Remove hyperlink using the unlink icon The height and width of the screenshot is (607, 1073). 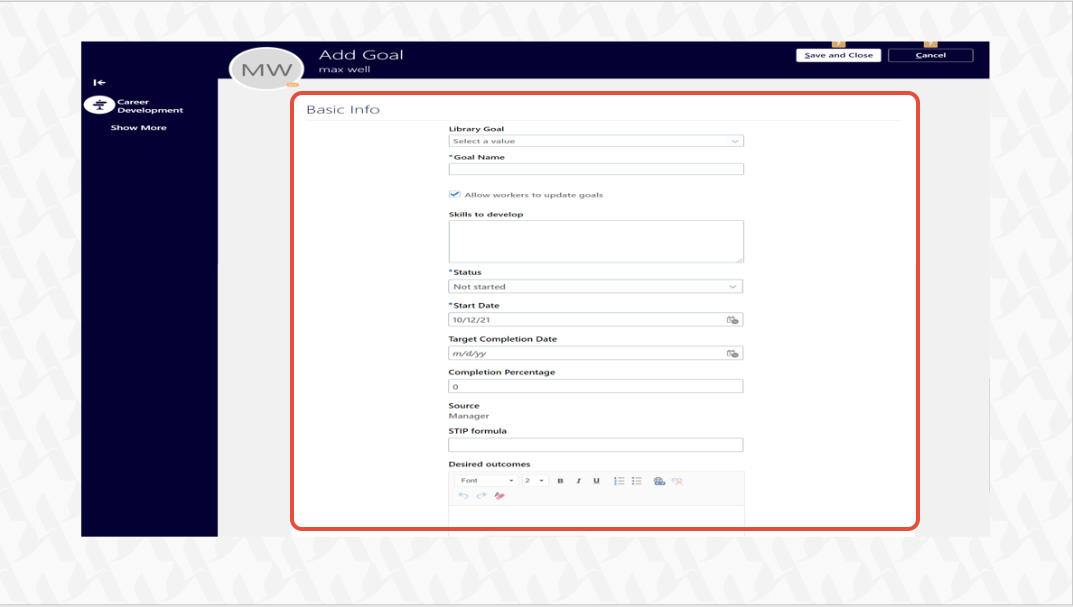(677, 481)
